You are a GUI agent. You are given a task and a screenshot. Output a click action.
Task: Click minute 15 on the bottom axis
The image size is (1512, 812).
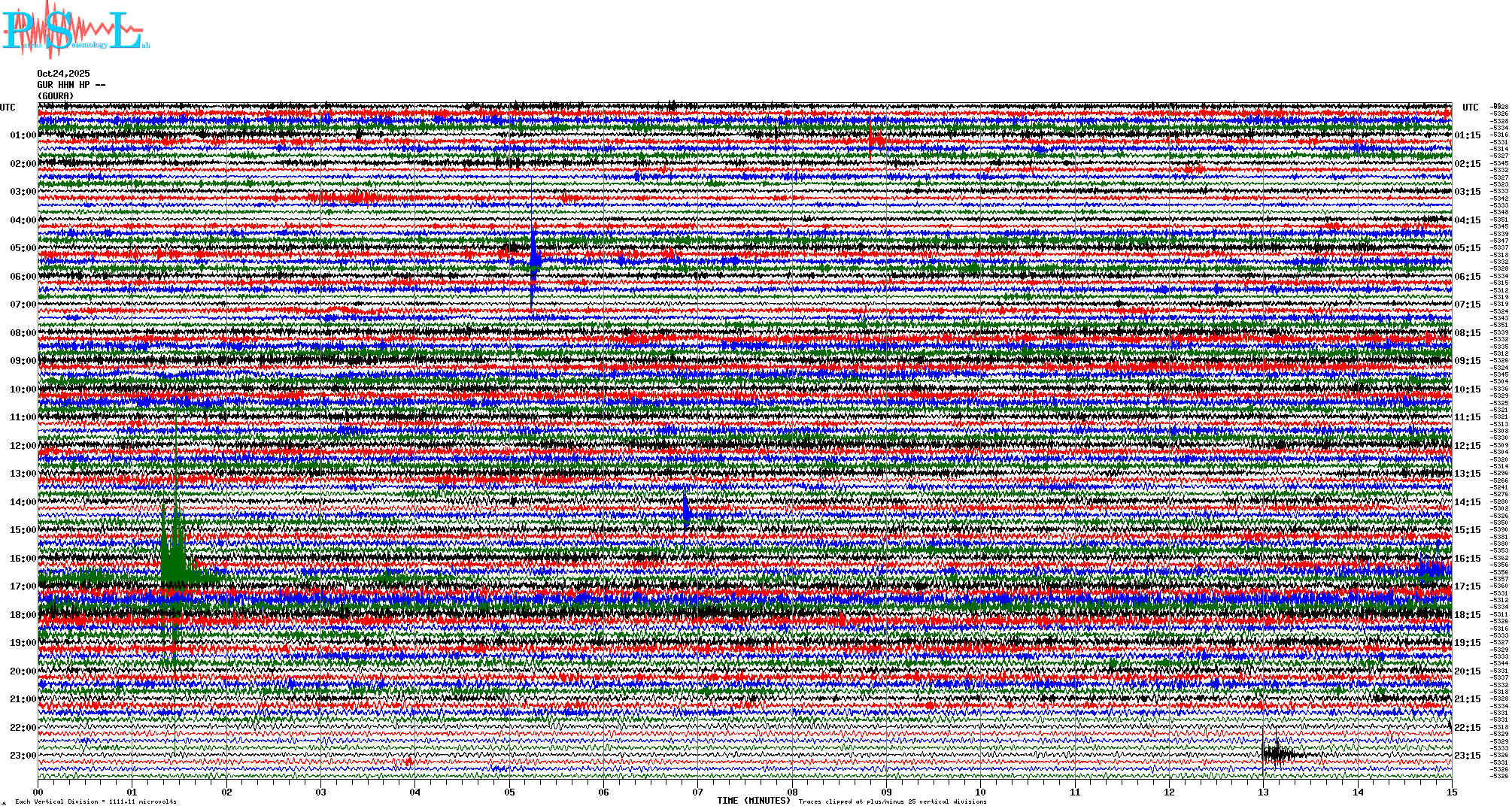point(1451,792)
